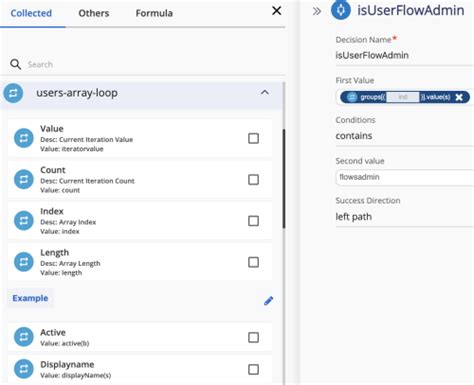
Task: Edit the Second value field flowsadmin
Action: 405,177
